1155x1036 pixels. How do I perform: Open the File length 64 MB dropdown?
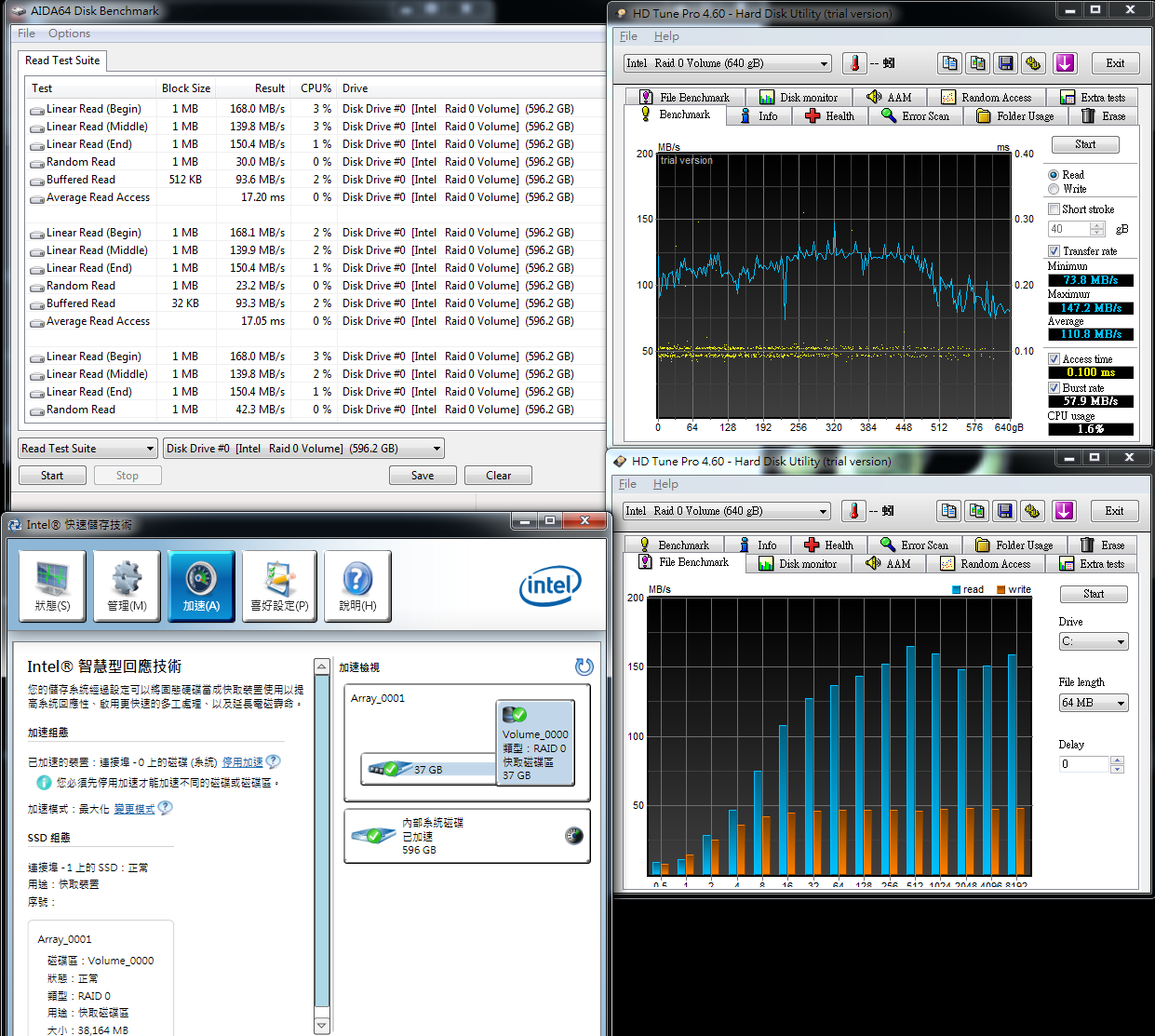tap(1094, 703)
